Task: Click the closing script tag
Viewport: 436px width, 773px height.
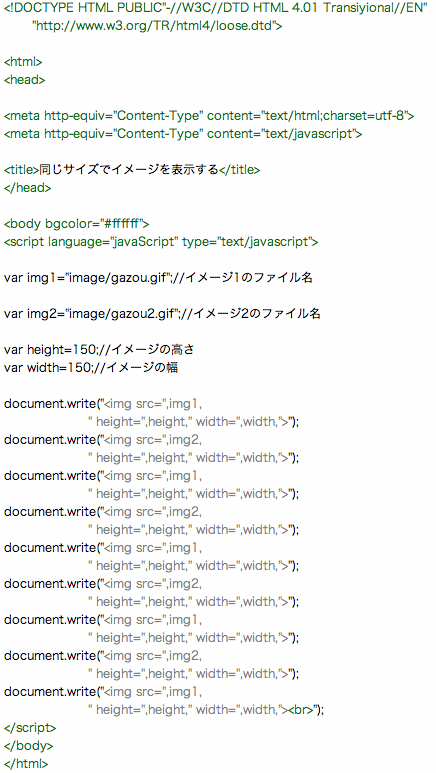Action: click(x=30, y=728)
